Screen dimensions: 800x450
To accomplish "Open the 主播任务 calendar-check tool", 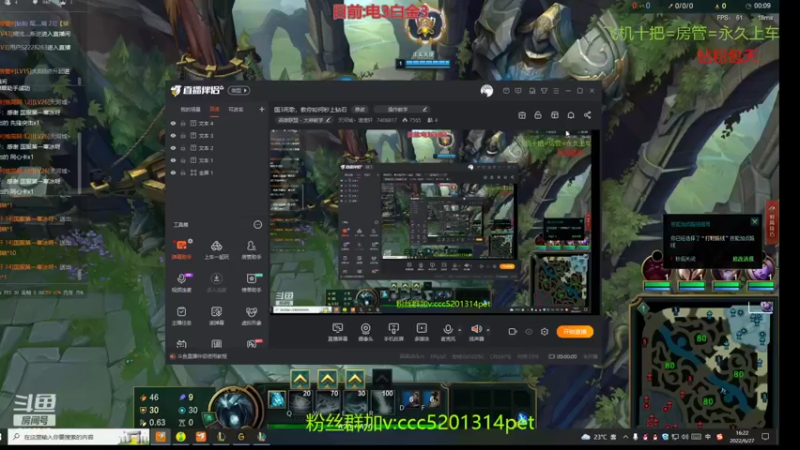I will [x=181, y=315].
